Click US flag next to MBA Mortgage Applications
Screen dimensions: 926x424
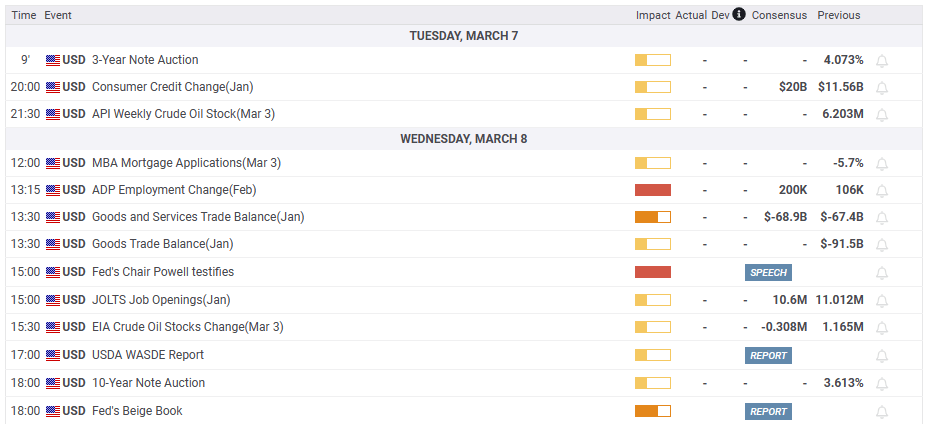[53, 163]
